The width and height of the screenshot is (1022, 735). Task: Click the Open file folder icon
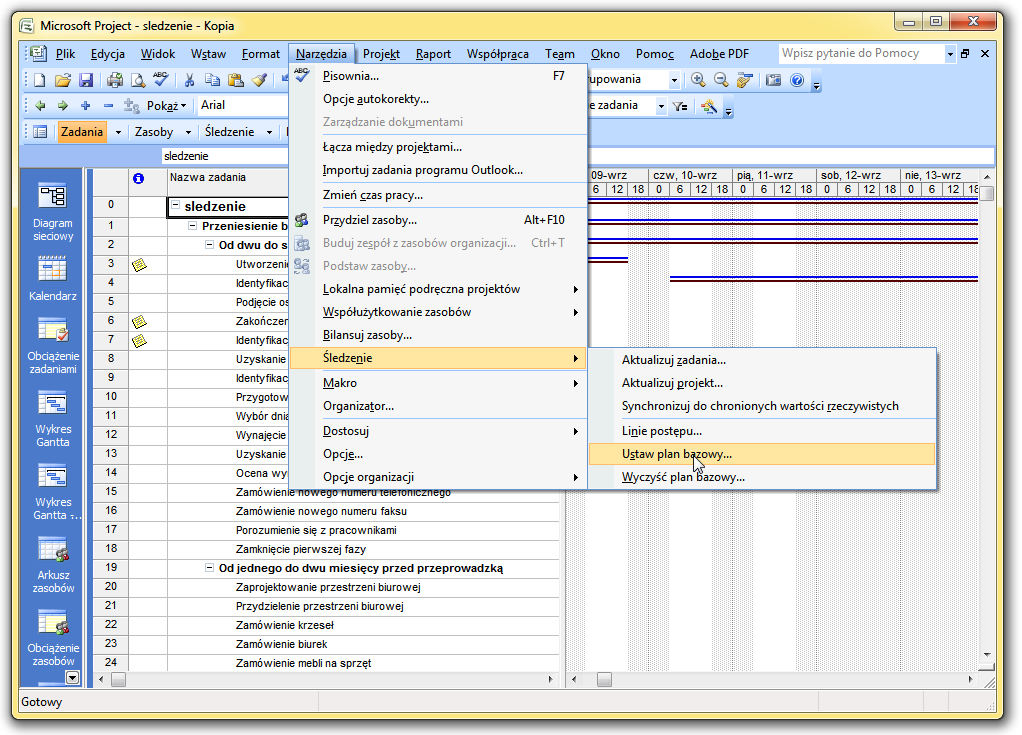pos(63,80)
